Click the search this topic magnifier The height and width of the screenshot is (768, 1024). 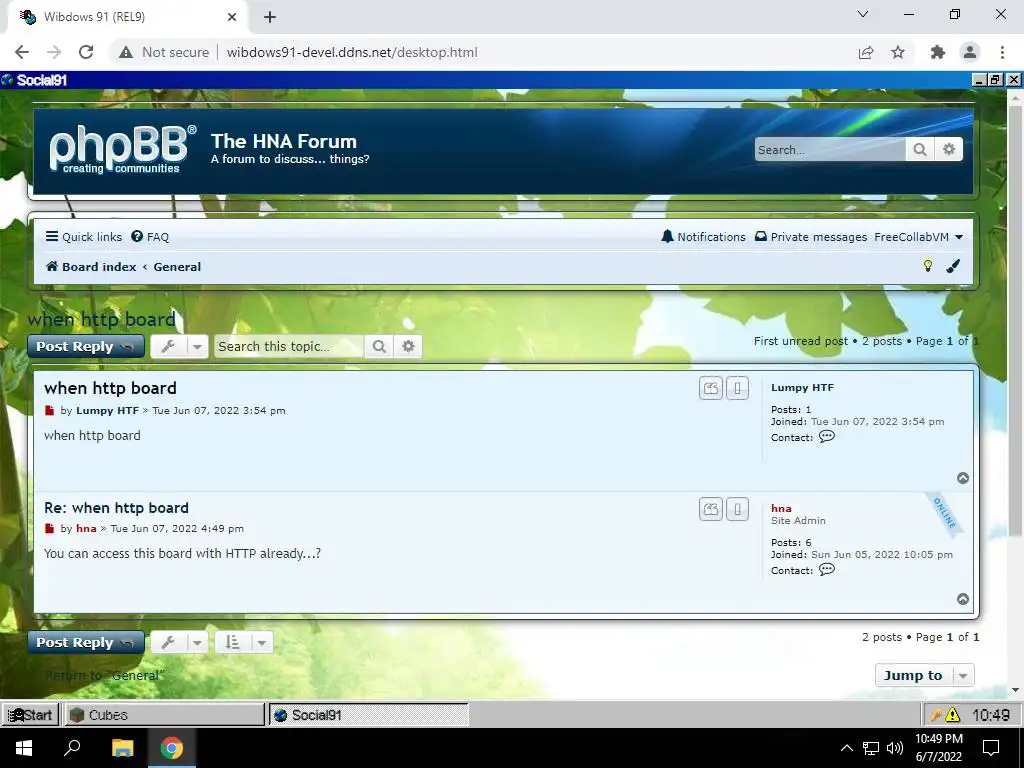pyautogui.click(x=379, y=346)
